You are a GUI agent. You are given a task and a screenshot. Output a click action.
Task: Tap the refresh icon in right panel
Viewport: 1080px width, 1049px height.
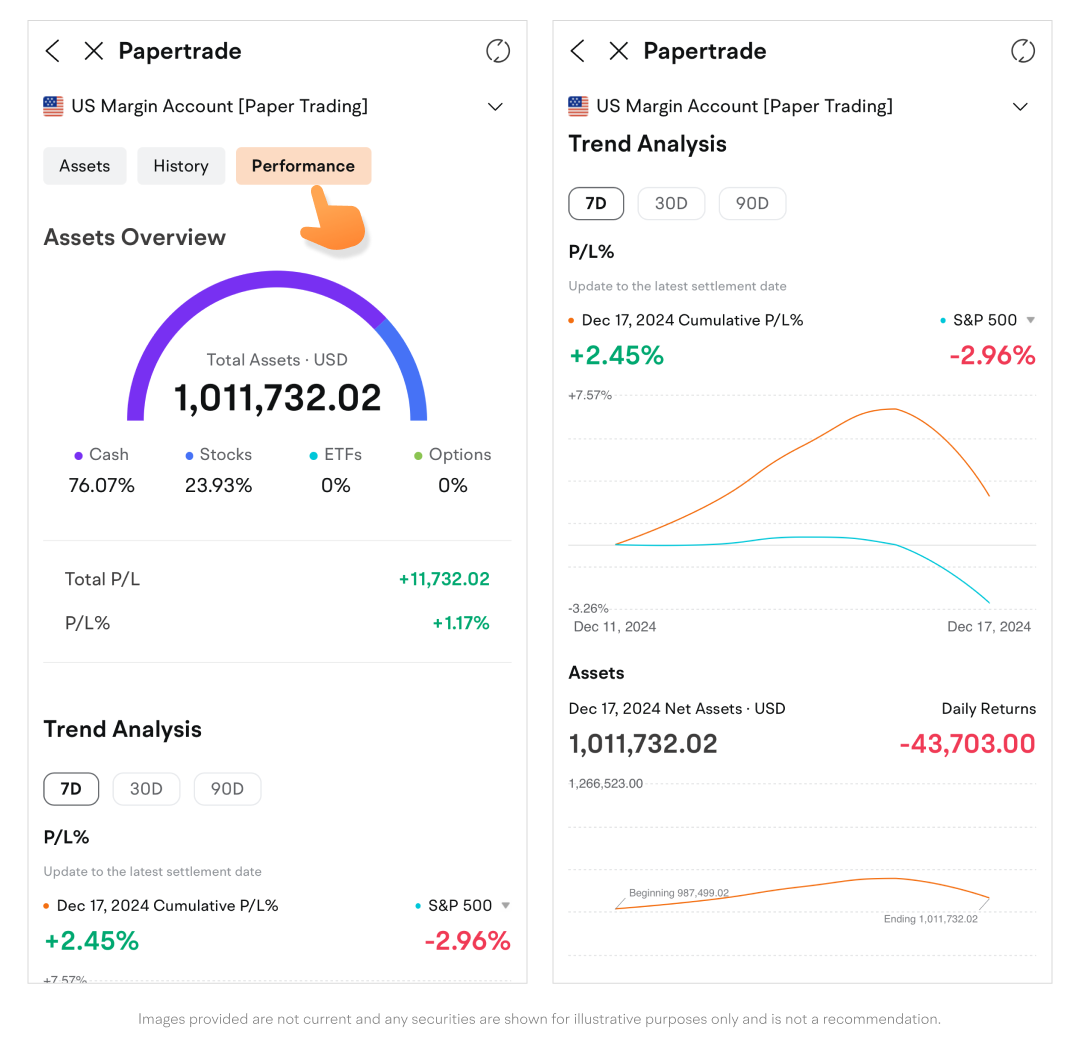(1022, 51)
